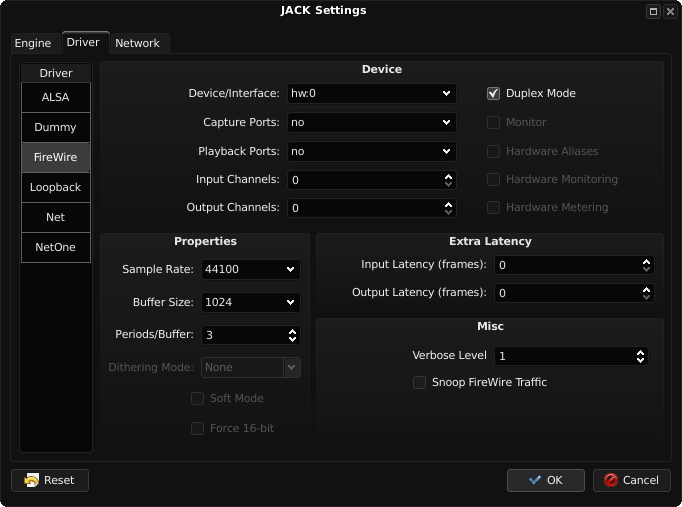Screen dimensions: 682x507
Task: Enable the Hardware Metering checkbox
Action: [493, 207]
